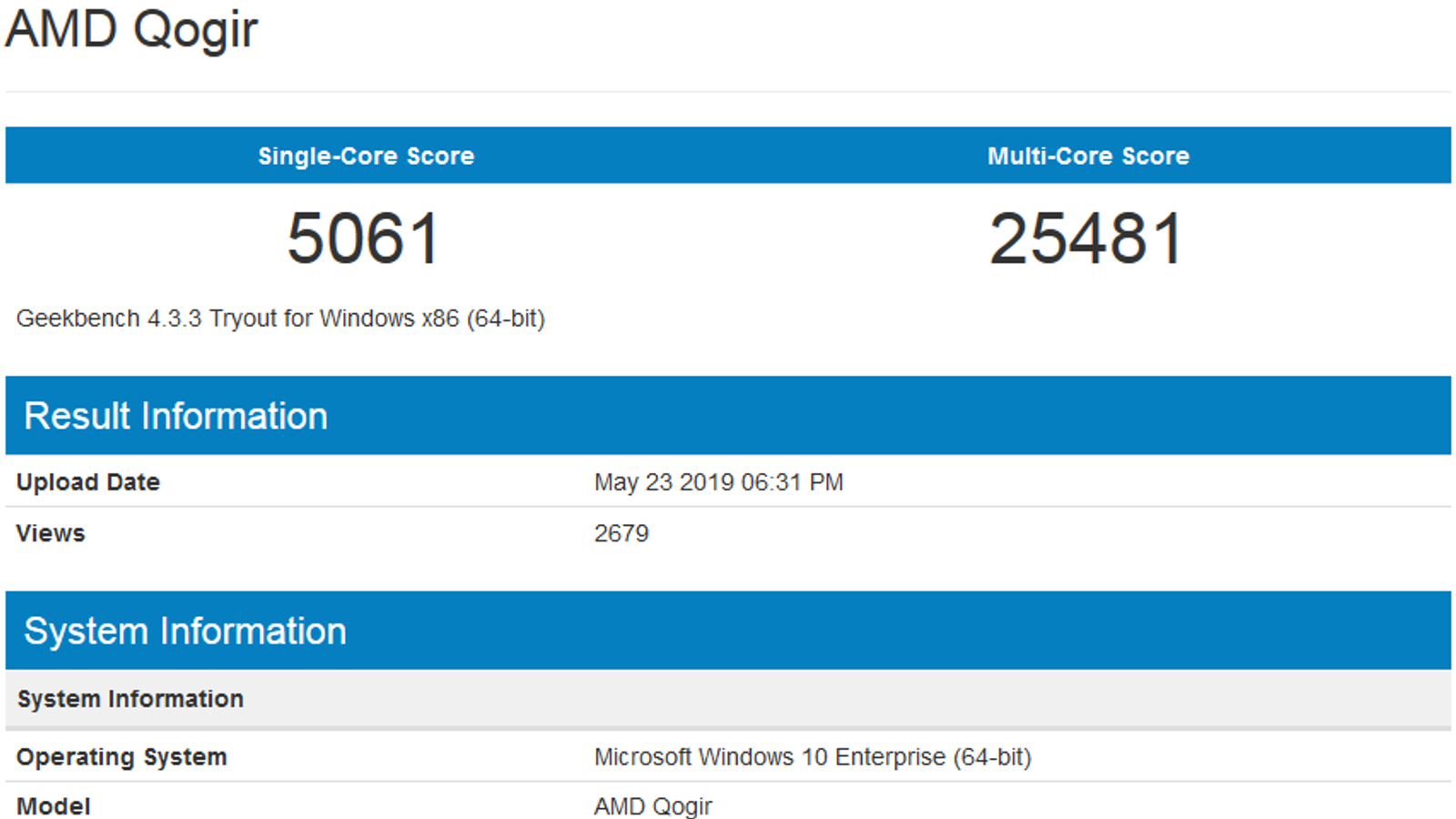1456x819 pixels.
Task: Click the AMD Qogir model value
Action: pos(652,805)
